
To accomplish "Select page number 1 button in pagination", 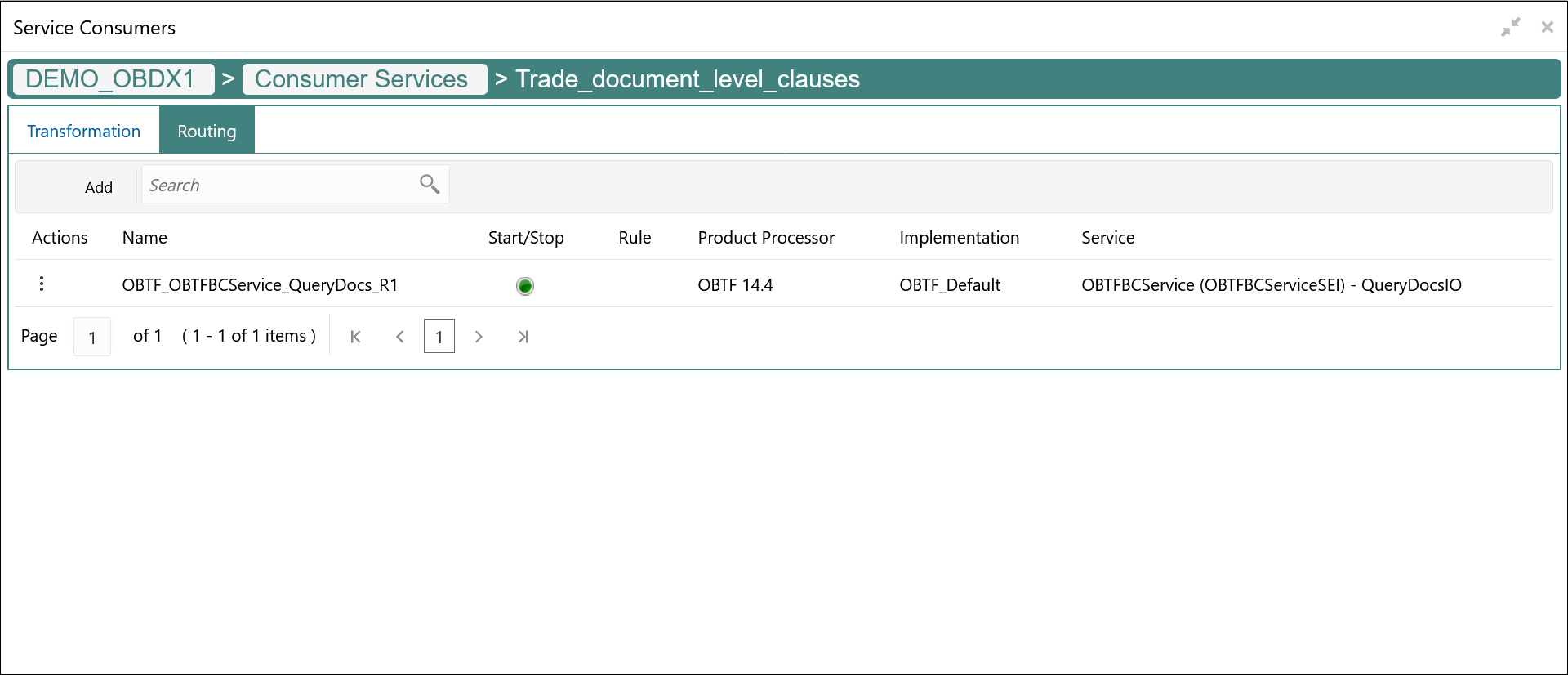I will point(439,336).
